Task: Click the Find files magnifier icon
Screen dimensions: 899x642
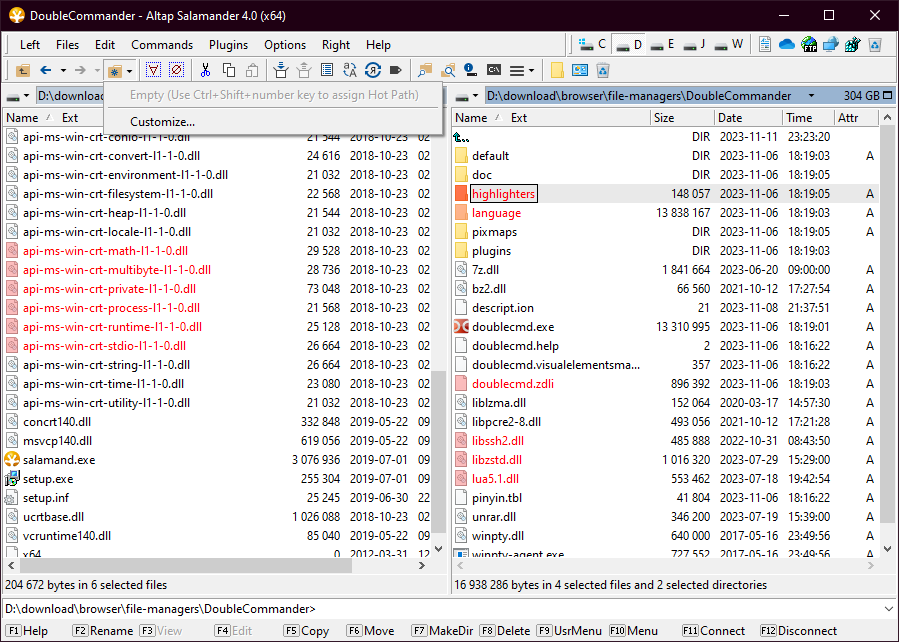Action: 447,70
